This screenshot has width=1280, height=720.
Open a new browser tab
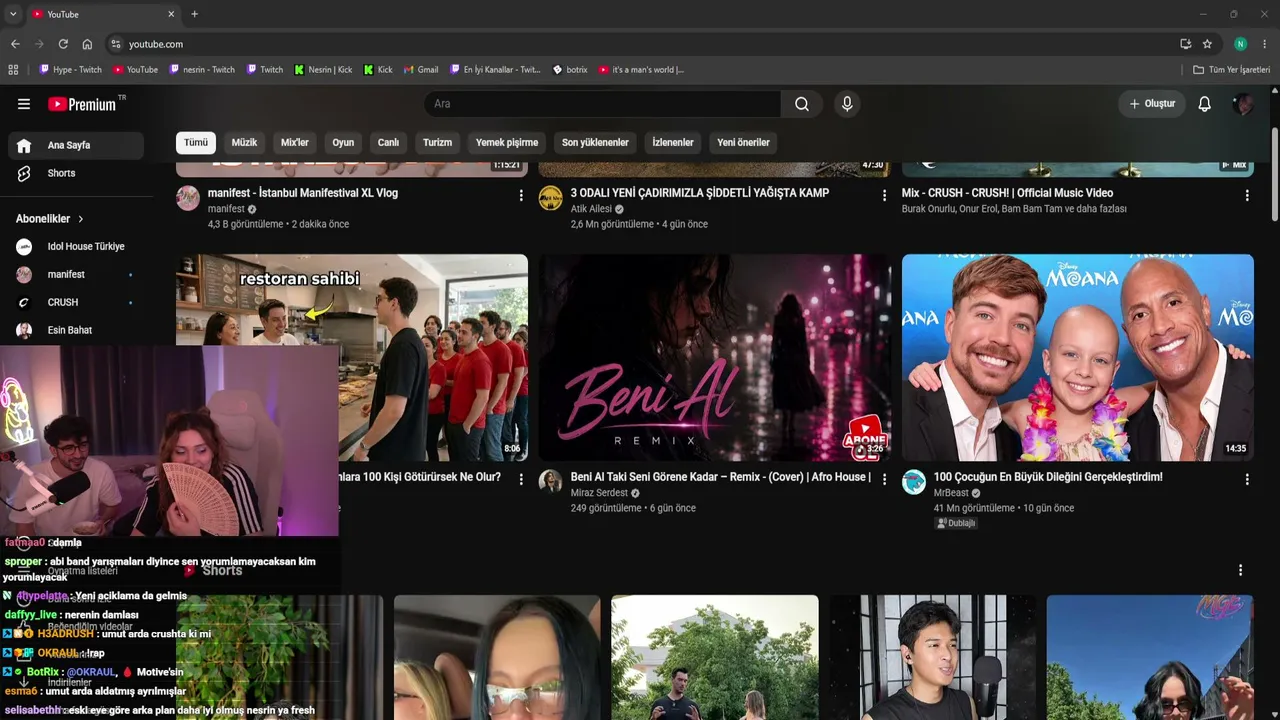point(194,14)
